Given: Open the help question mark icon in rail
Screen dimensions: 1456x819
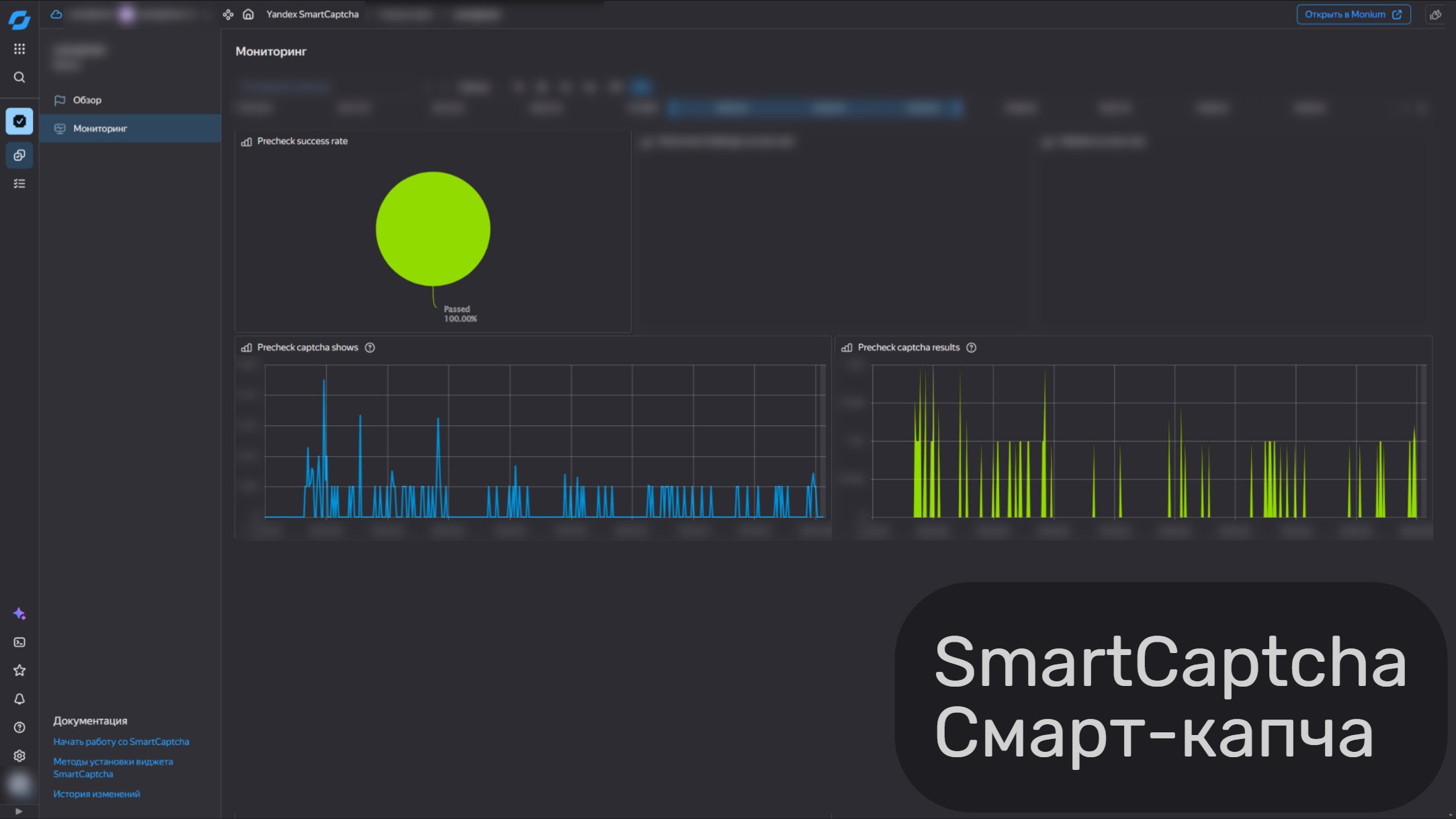Looking at the screenshot, I should pos(19,727).
